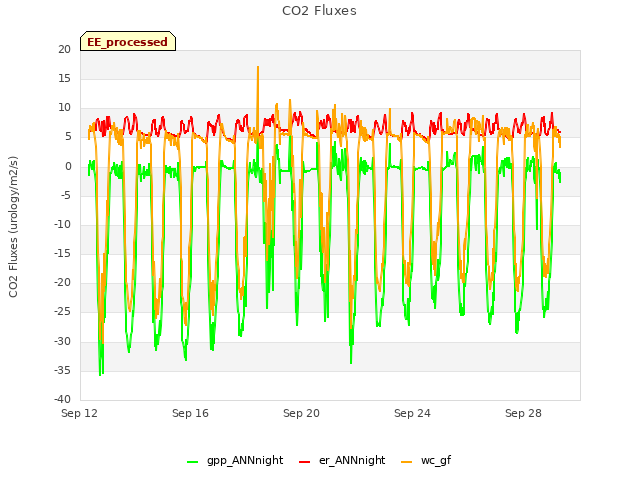Click the red er_ANNnight legend color marker
The width and height of the screenshot is (640, 480).
click(x=304, y=462)
